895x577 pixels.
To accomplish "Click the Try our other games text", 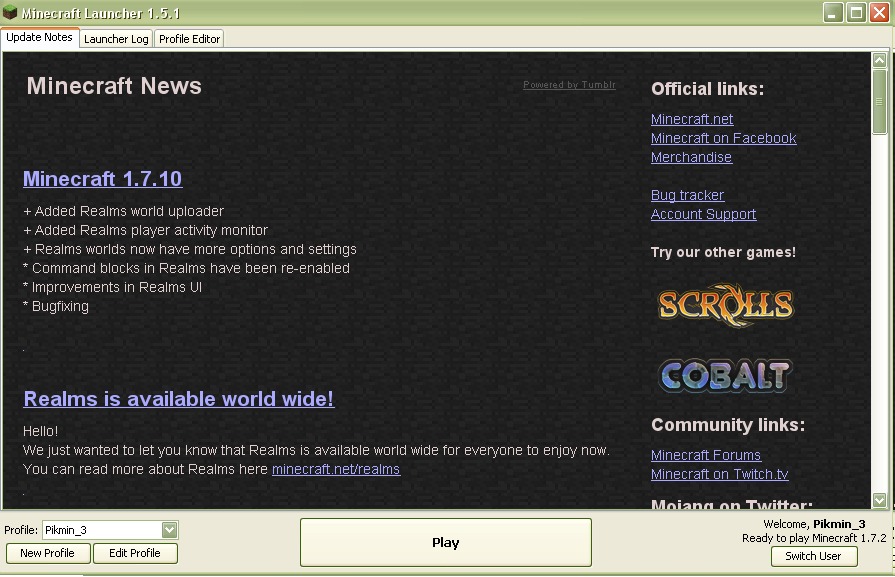I will 723,252.
